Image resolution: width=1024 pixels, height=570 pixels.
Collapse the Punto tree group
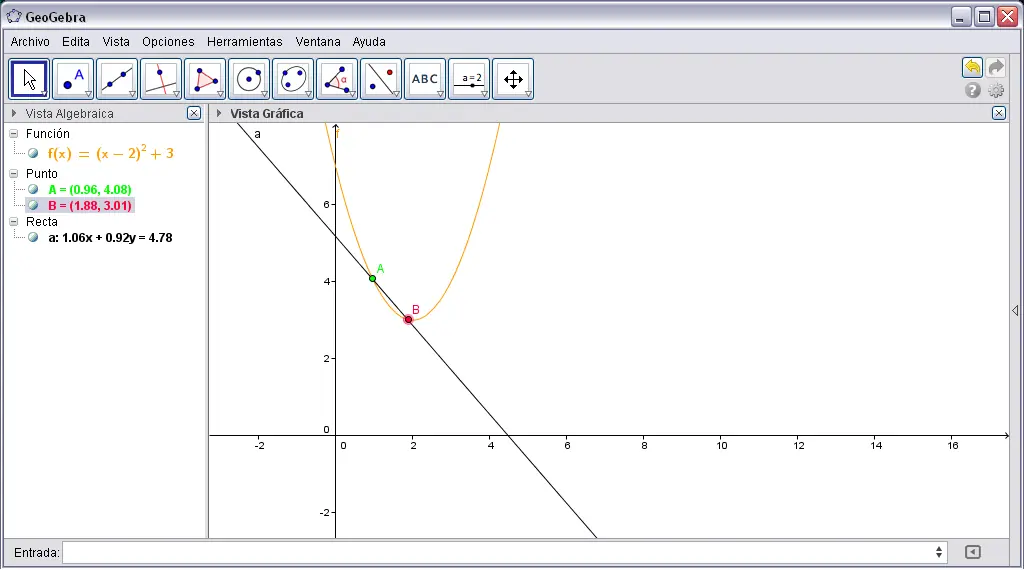tap(14, 174)
